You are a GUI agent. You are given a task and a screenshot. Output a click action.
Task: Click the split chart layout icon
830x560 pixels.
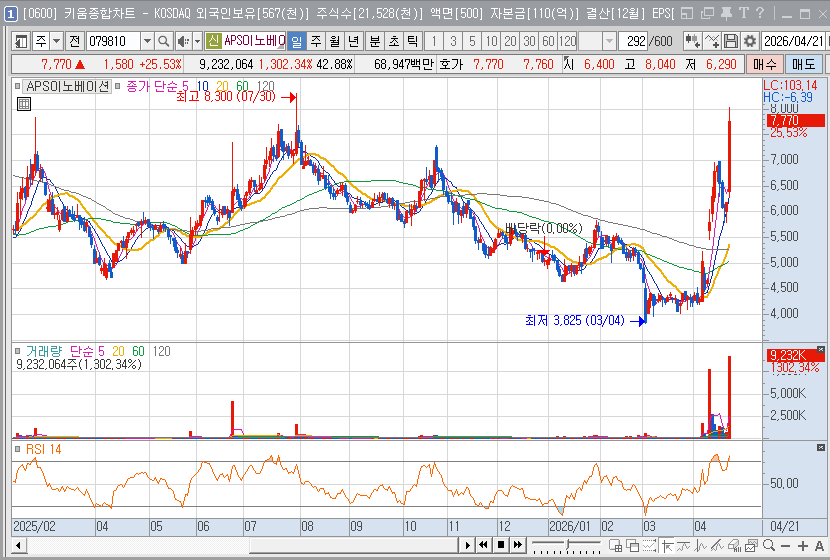[x=615, y=545]
